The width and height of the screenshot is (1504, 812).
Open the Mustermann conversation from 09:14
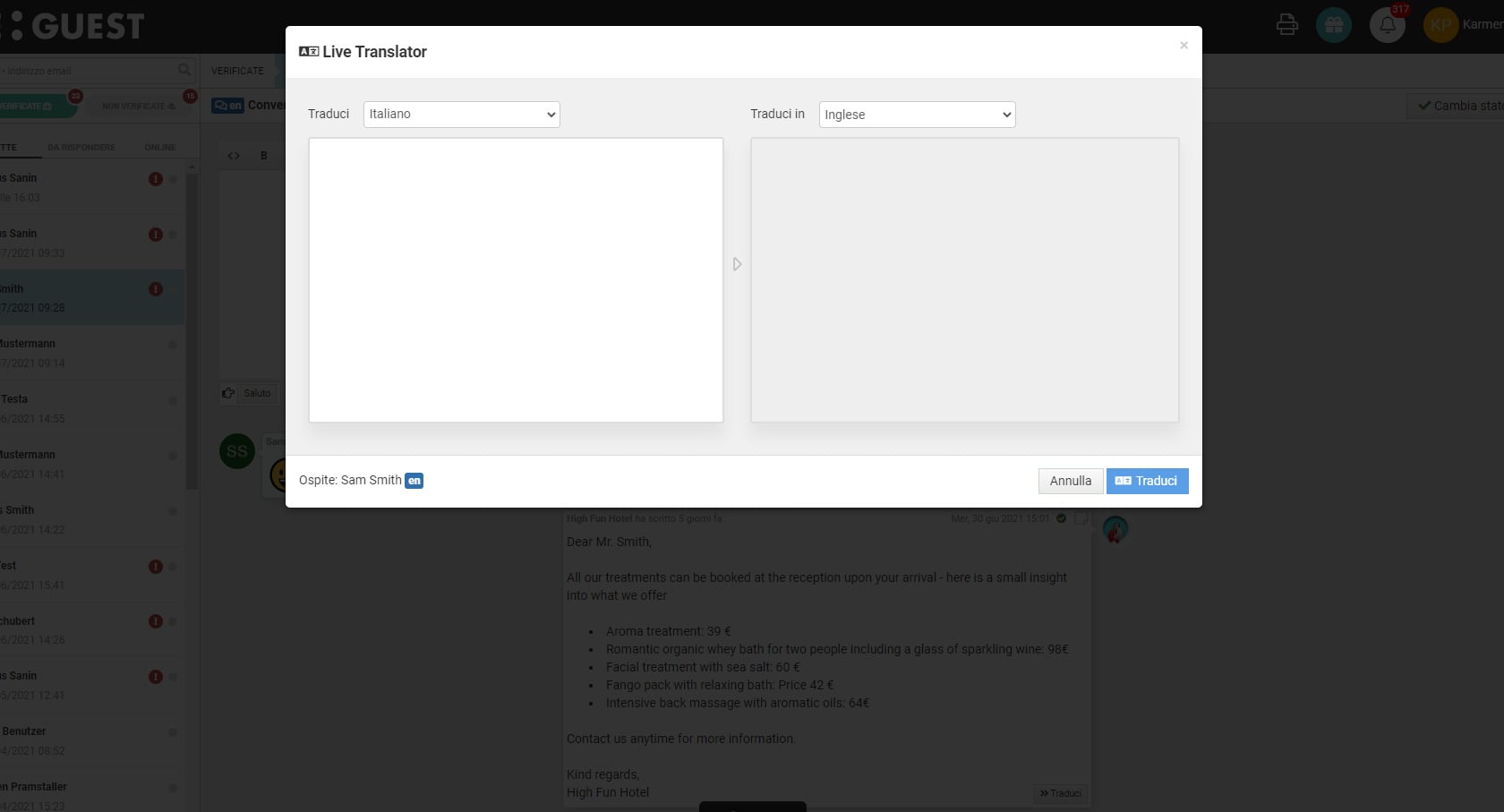tap(92, 354)
